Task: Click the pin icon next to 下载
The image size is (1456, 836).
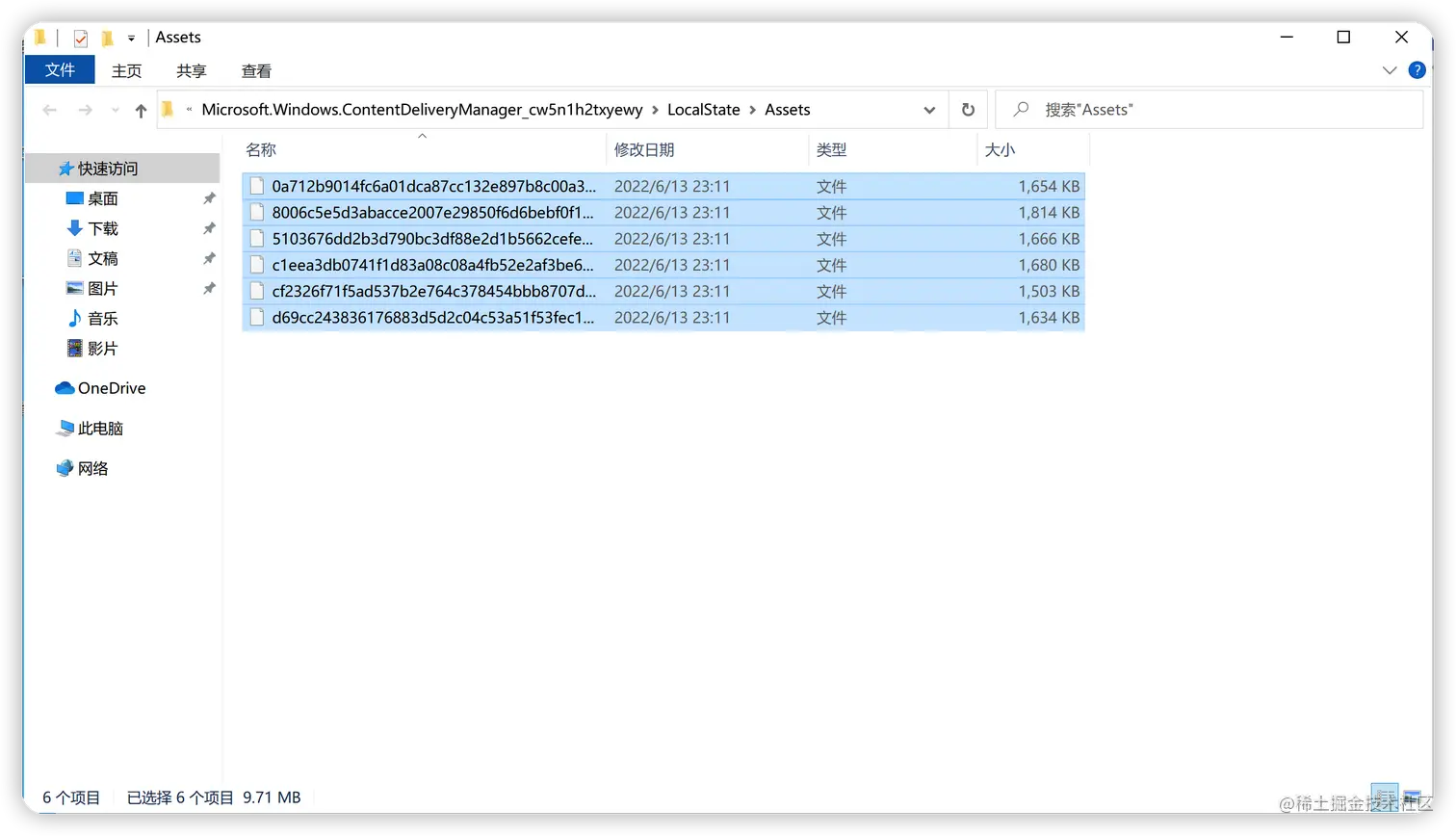Action: [x=209, y=228]
